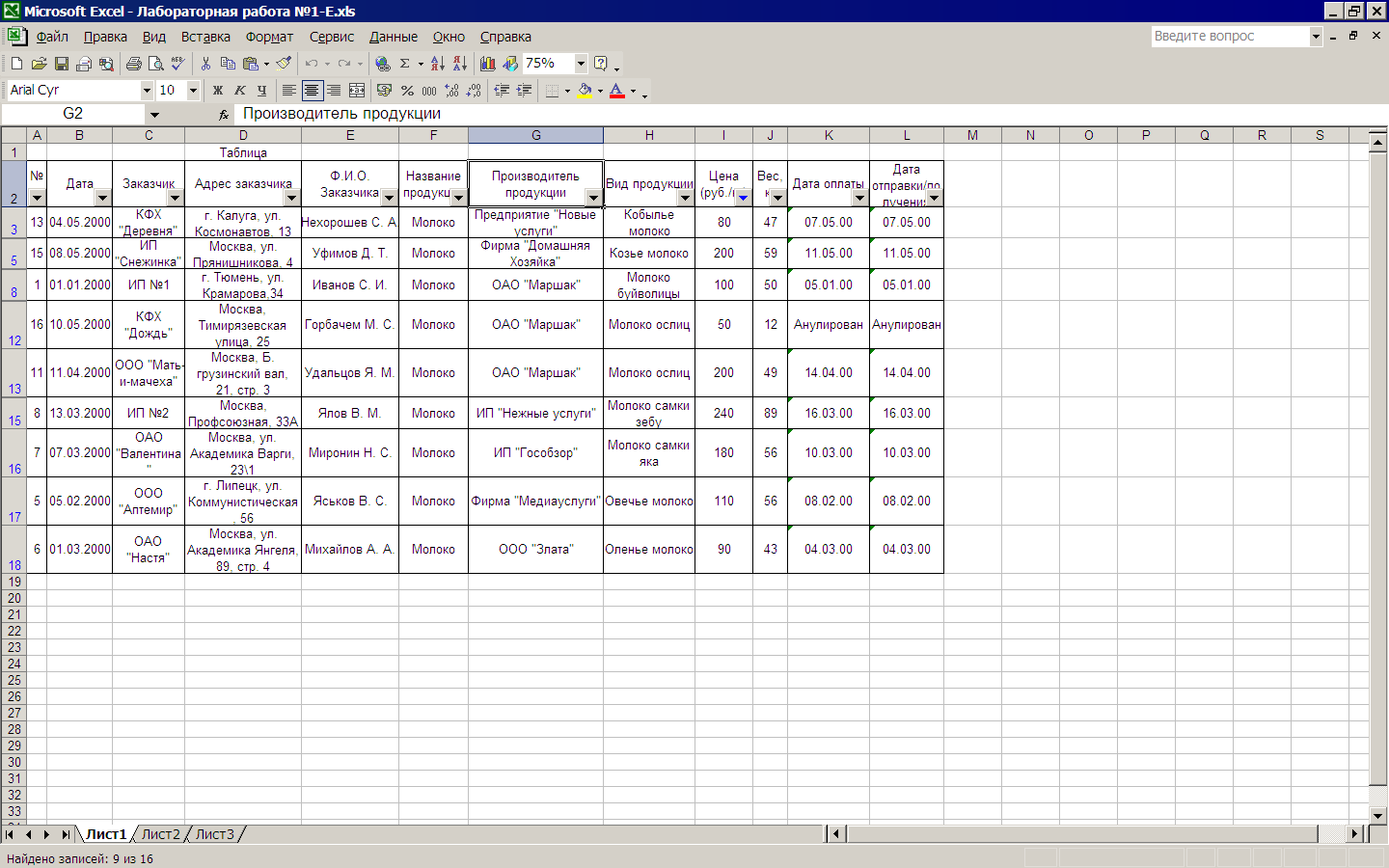Open print preview
Image resolution: width=1389 pixels, height=868 pixels.
point(155,64)
